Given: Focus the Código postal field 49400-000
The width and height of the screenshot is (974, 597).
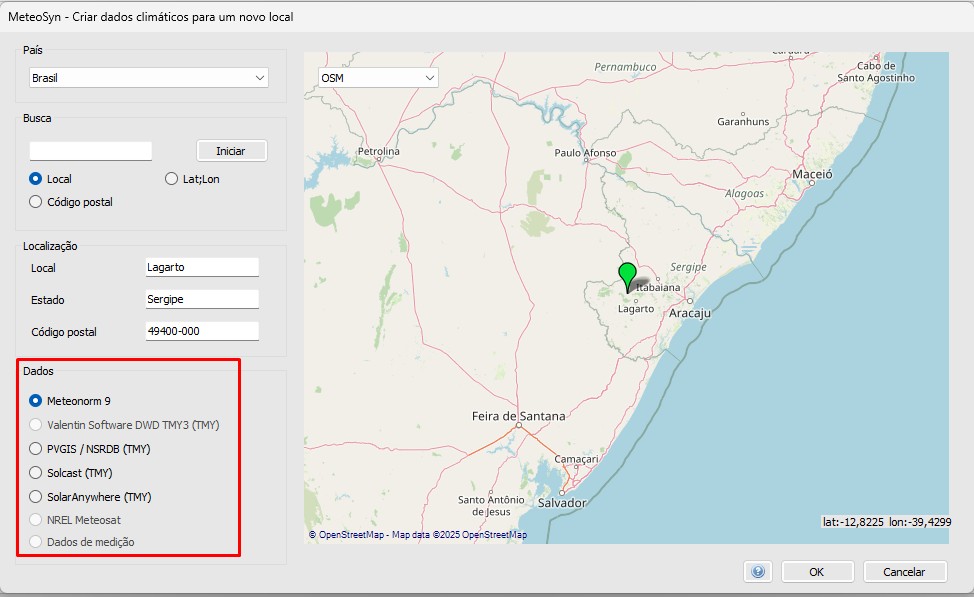Looking at the screenshot, I should [x=202, y=332].
